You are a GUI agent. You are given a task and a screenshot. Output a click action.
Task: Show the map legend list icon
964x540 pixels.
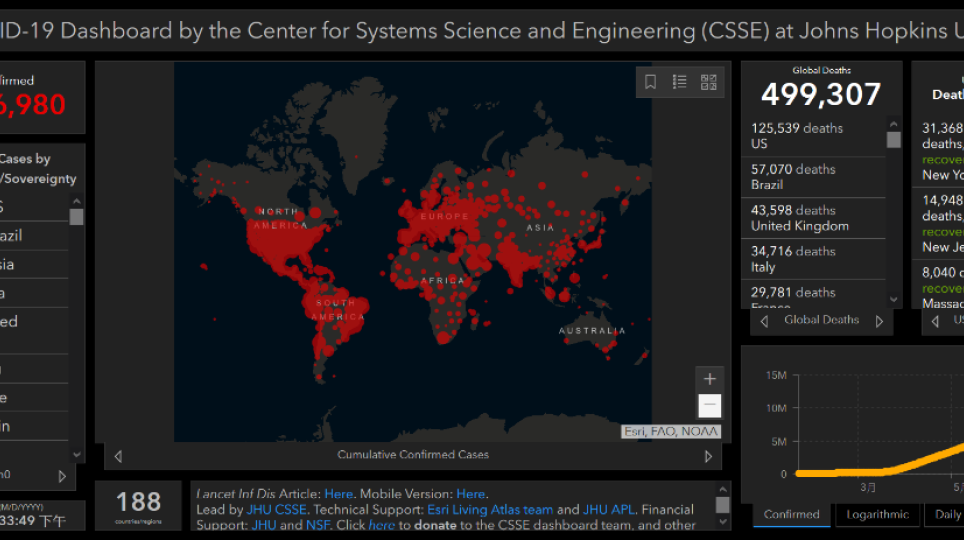(680, 82)
